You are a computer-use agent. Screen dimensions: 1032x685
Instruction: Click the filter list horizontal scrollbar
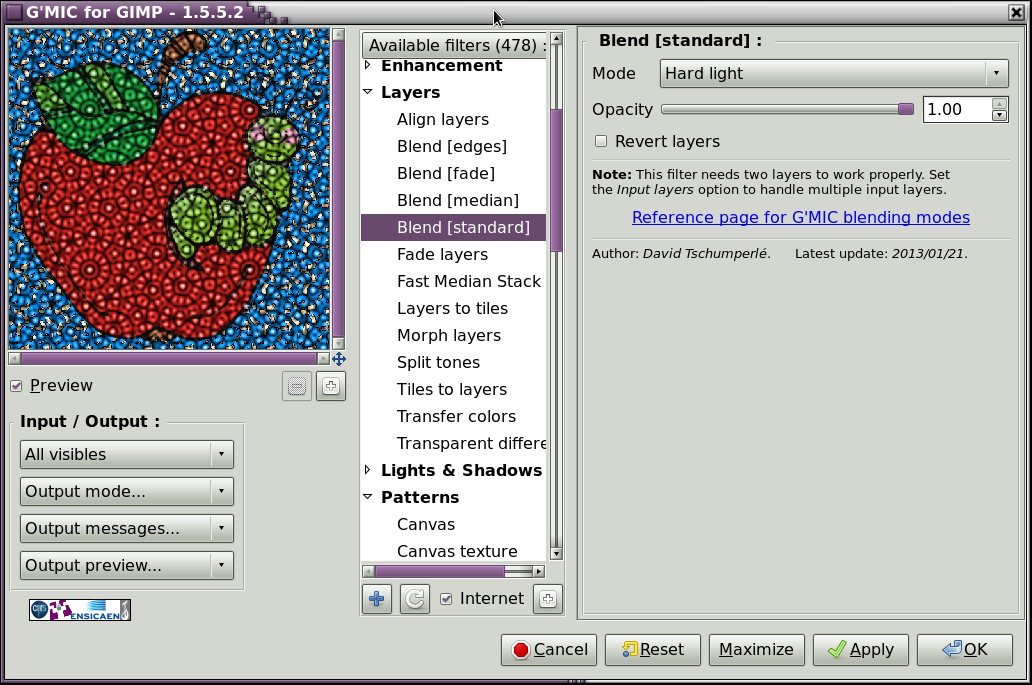(x=453, y=571)
